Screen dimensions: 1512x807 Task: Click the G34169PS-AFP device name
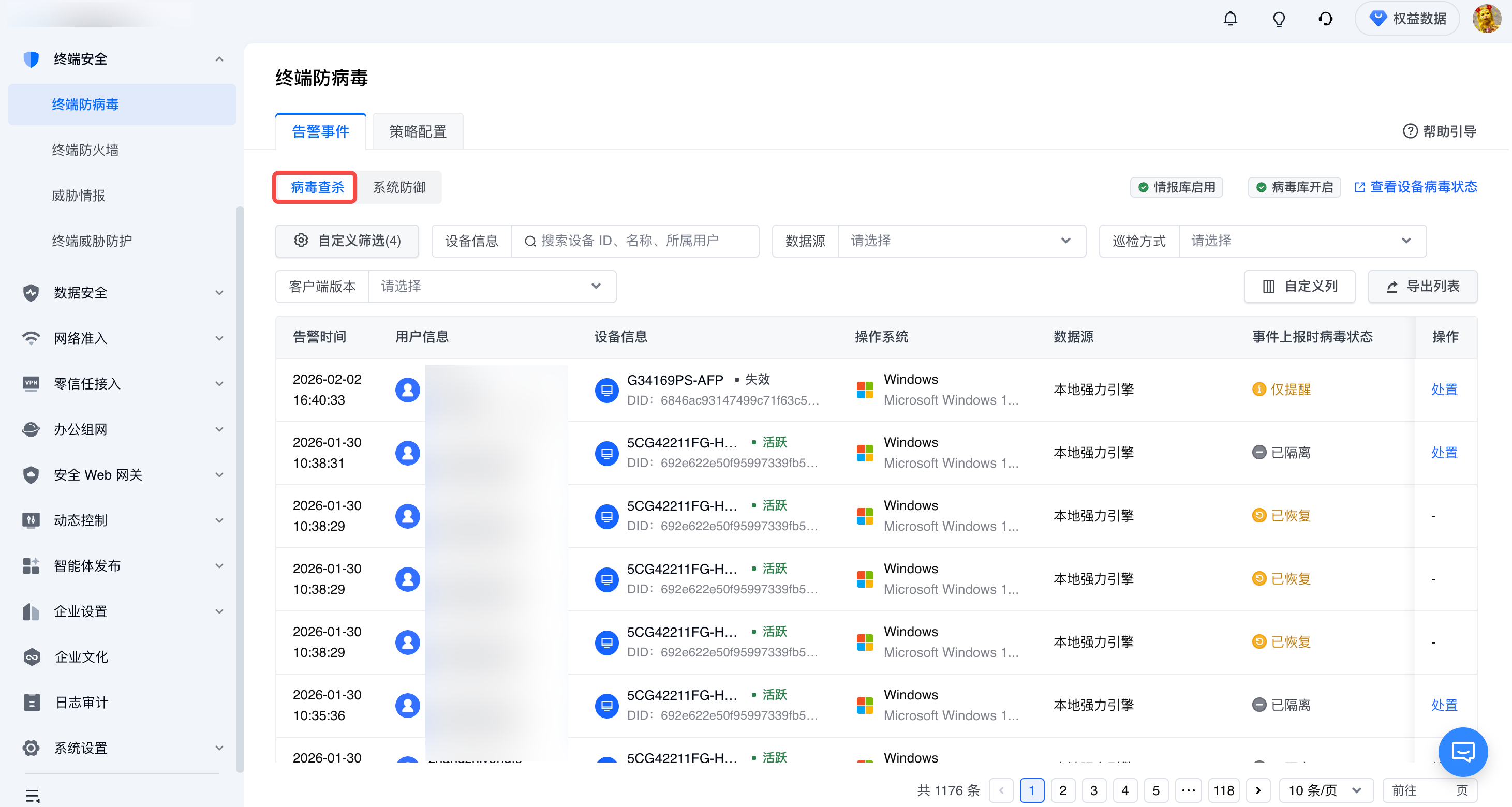tap(675, 380)
